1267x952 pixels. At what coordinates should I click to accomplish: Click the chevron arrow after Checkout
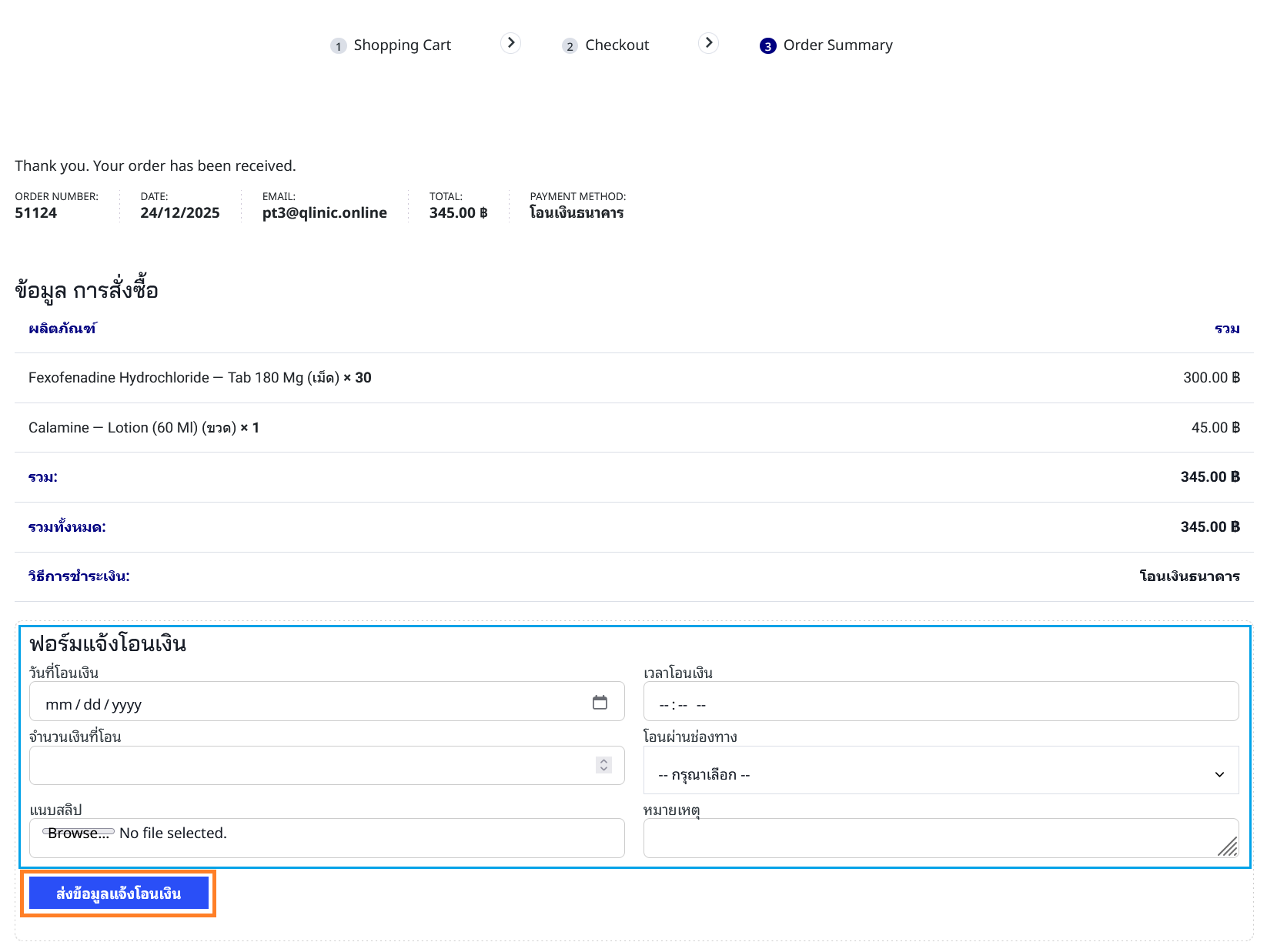coord(708,43)
